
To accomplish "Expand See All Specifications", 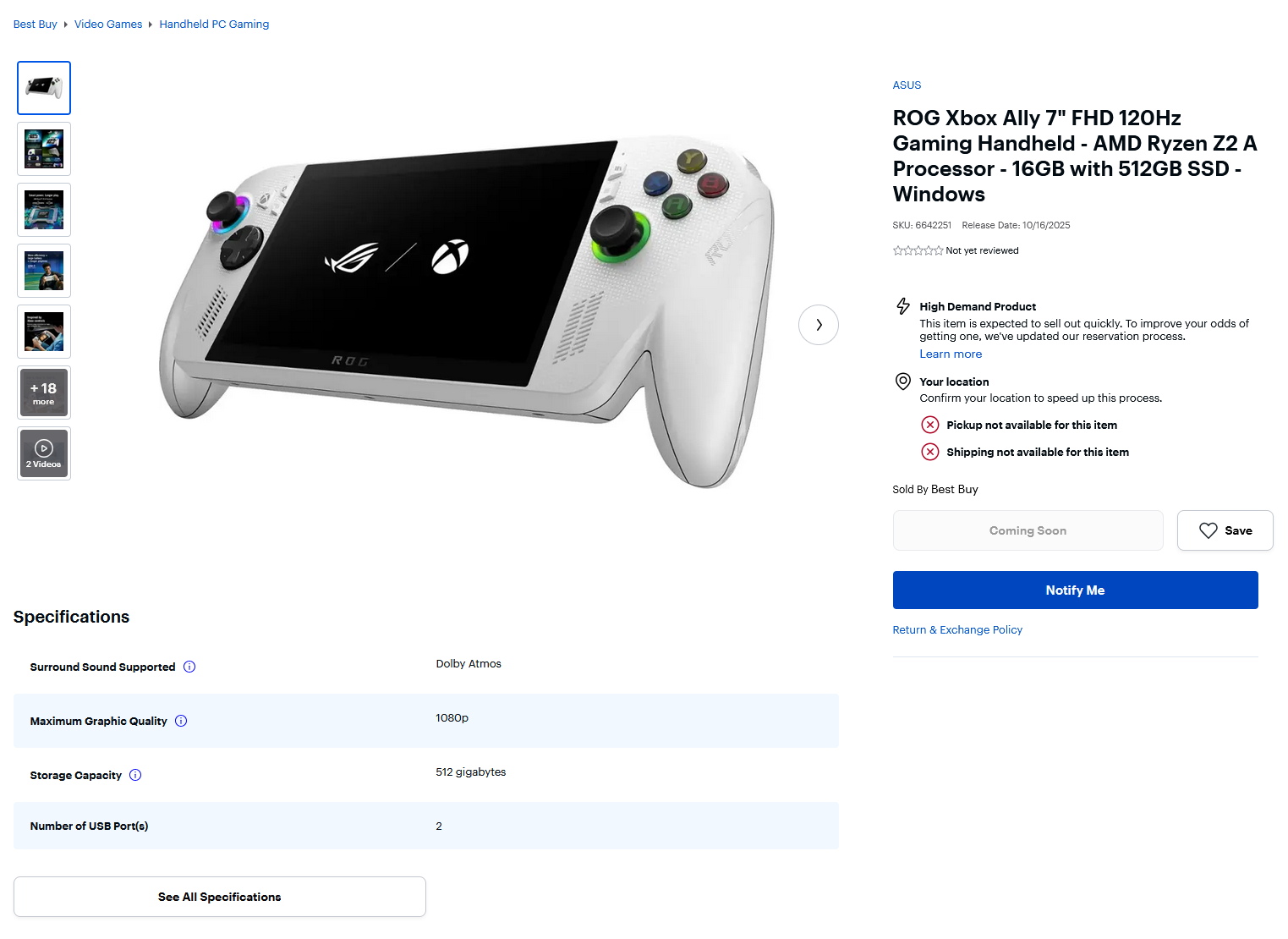I will pos(220,897).
